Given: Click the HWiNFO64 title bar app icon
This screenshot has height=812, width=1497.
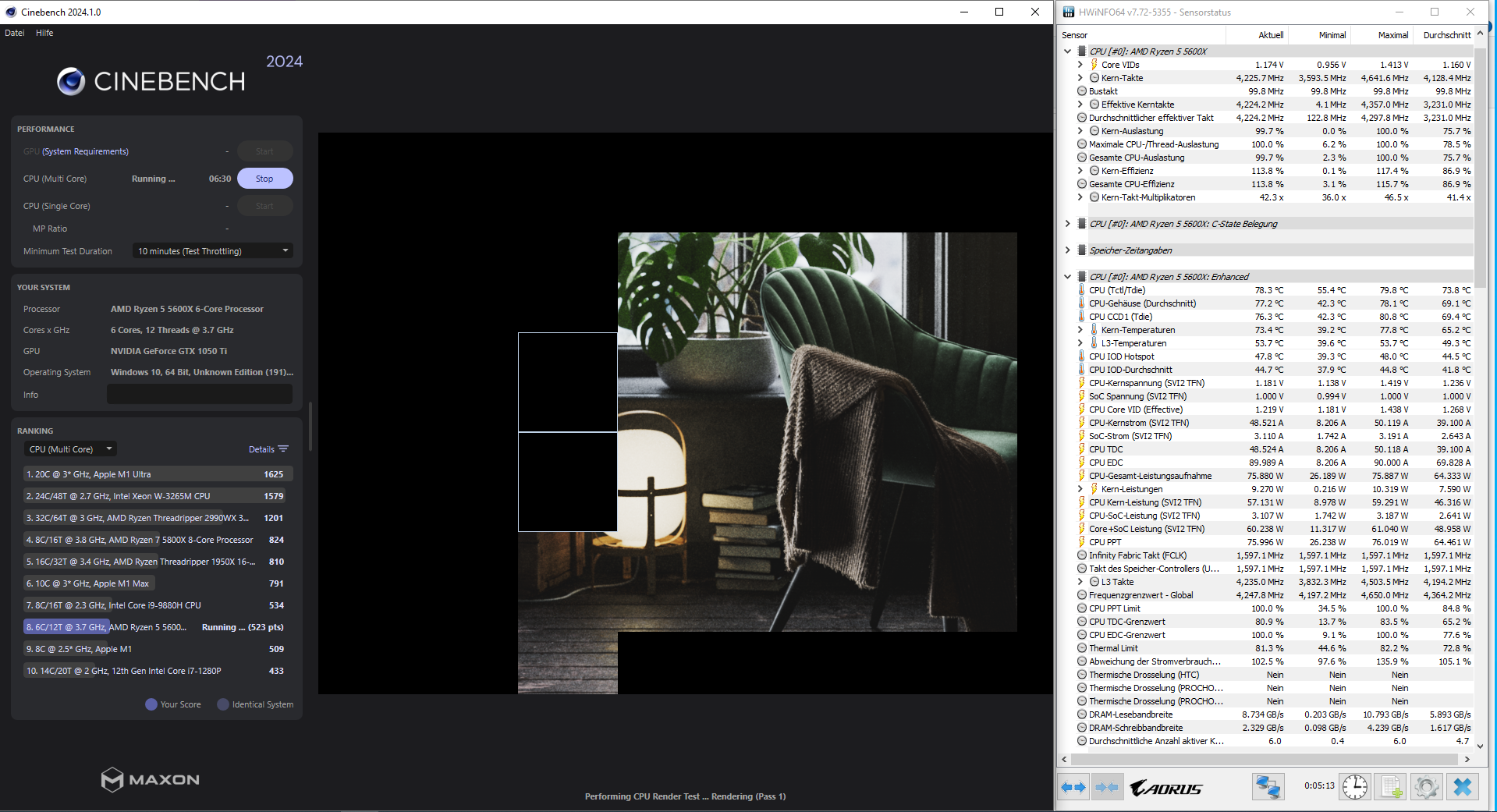Looking at the screenshot, I should (x=1069, y=12).
